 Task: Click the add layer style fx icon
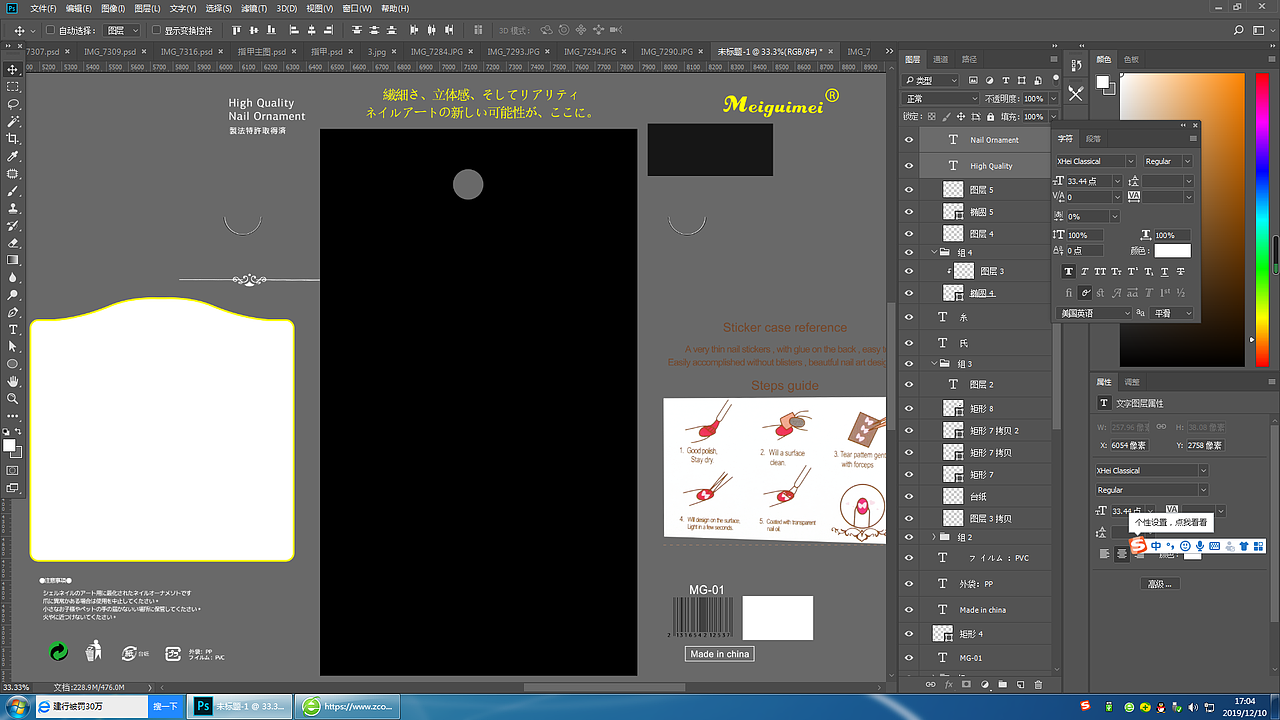pyautogui.click(x=948, y=685)
